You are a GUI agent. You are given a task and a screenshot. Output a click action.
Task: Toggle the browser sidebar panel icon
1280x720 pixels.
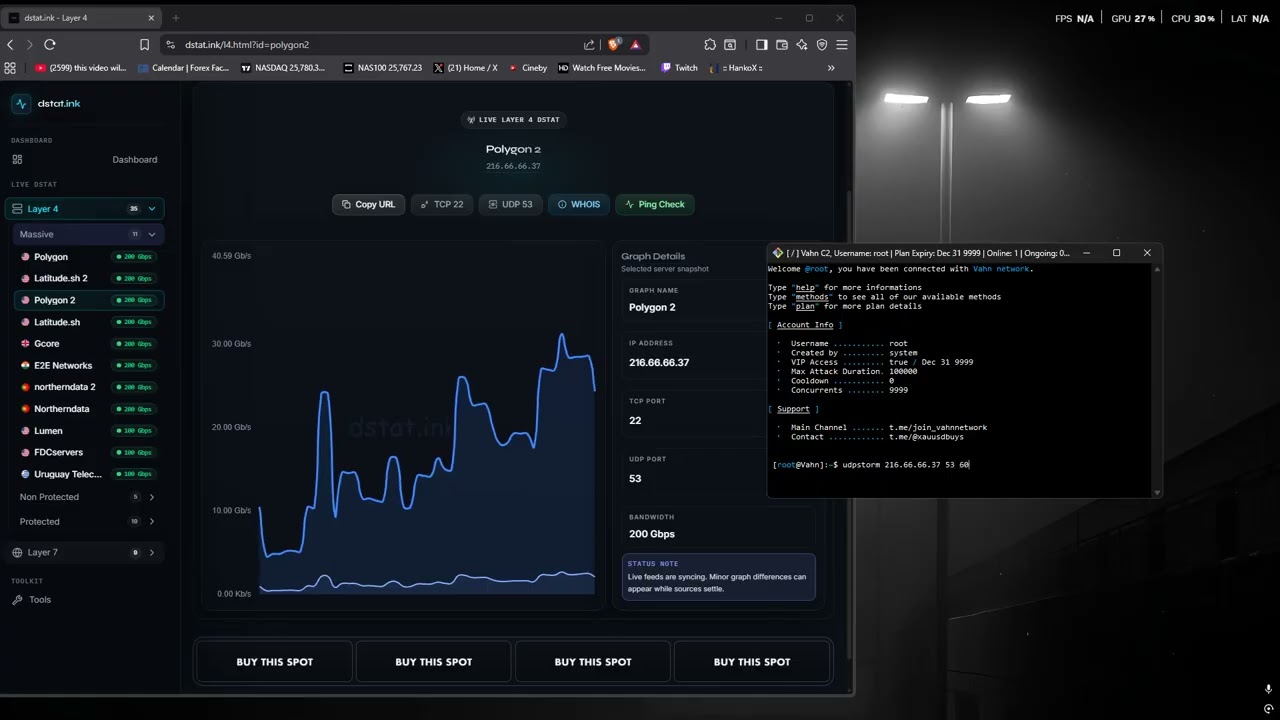[762, 44]
